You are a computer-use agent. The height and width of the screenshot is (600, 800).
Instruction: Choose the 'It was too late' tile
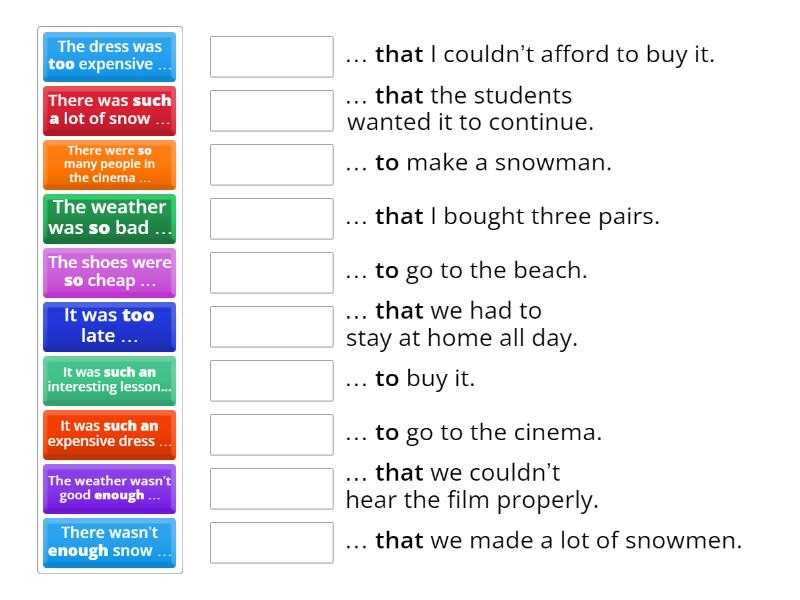(110, 326)
